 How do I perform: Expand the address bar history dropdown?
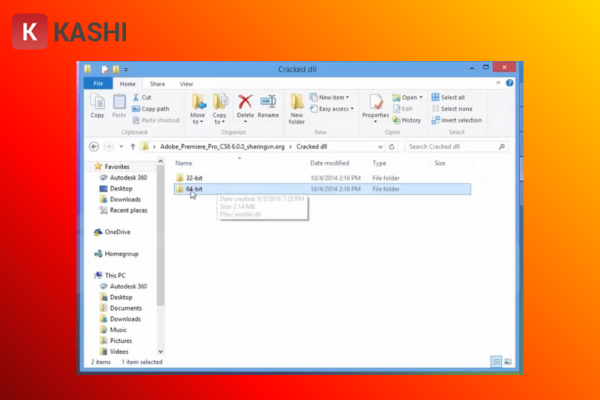click(x=380, y=147)
